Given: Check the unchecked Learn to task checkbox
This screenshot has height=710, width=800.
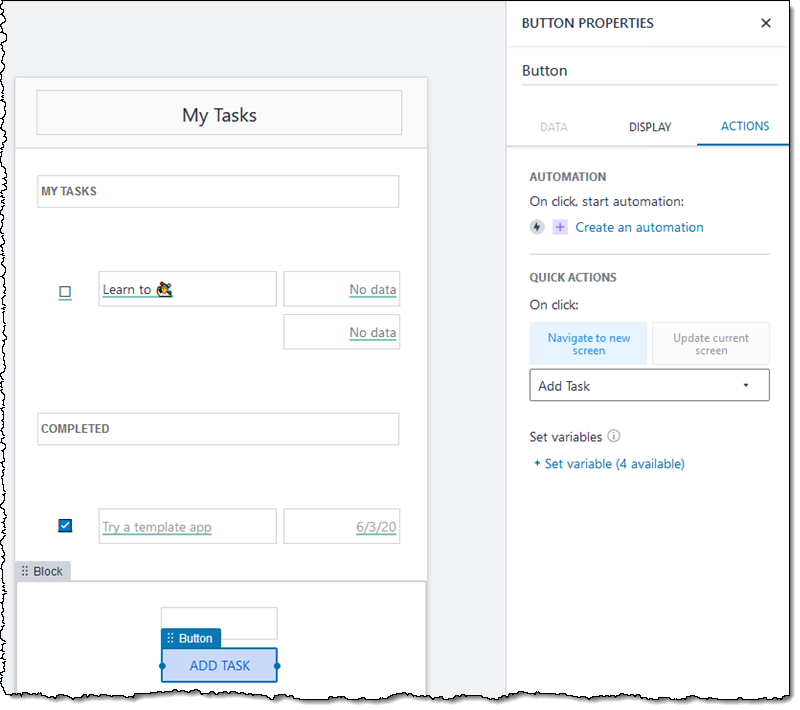Looking at the screenshot, I should [x=65, y=292].
